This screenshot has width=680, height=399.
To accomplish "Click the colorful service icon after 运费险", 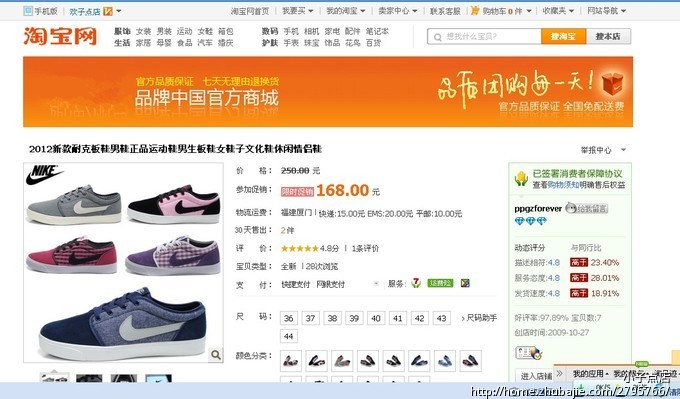I will tap(465, 283).
